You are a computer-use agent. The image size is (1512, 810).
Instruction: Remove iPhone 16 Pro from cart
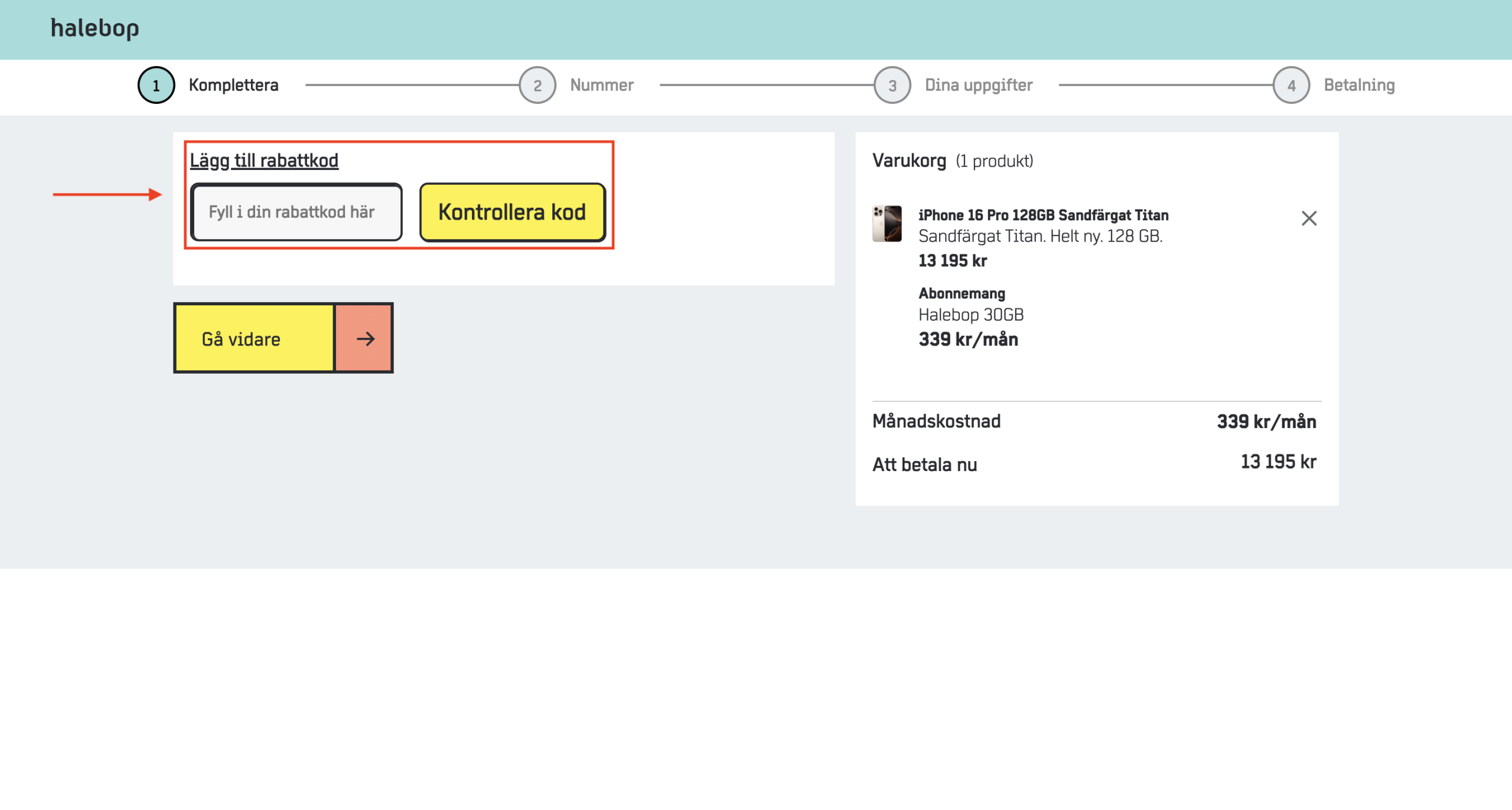pos(1309,218)
